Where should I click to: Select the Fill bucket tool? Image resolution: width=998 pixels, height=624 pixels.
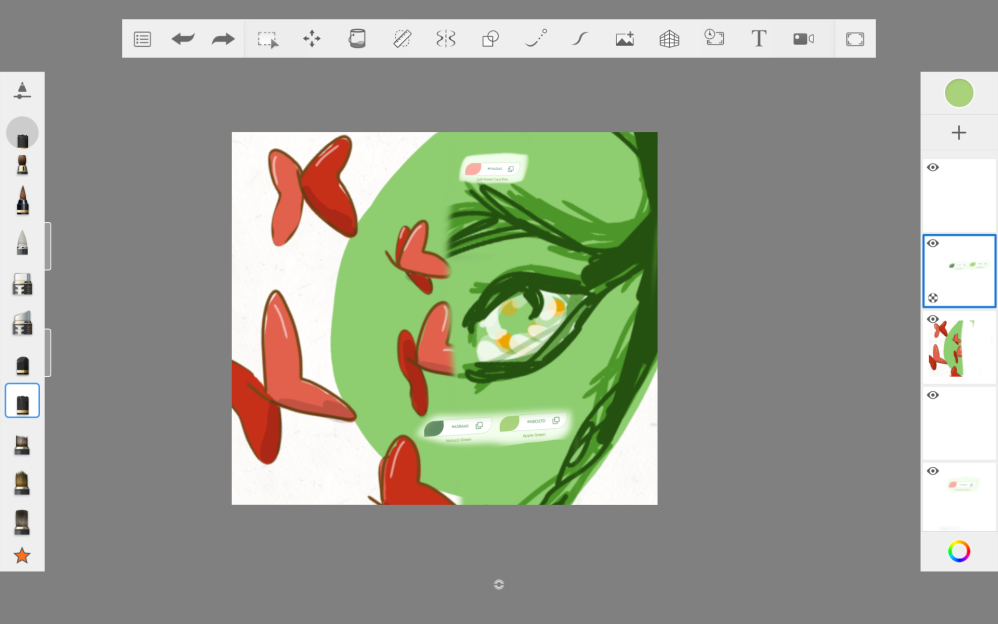357,39
